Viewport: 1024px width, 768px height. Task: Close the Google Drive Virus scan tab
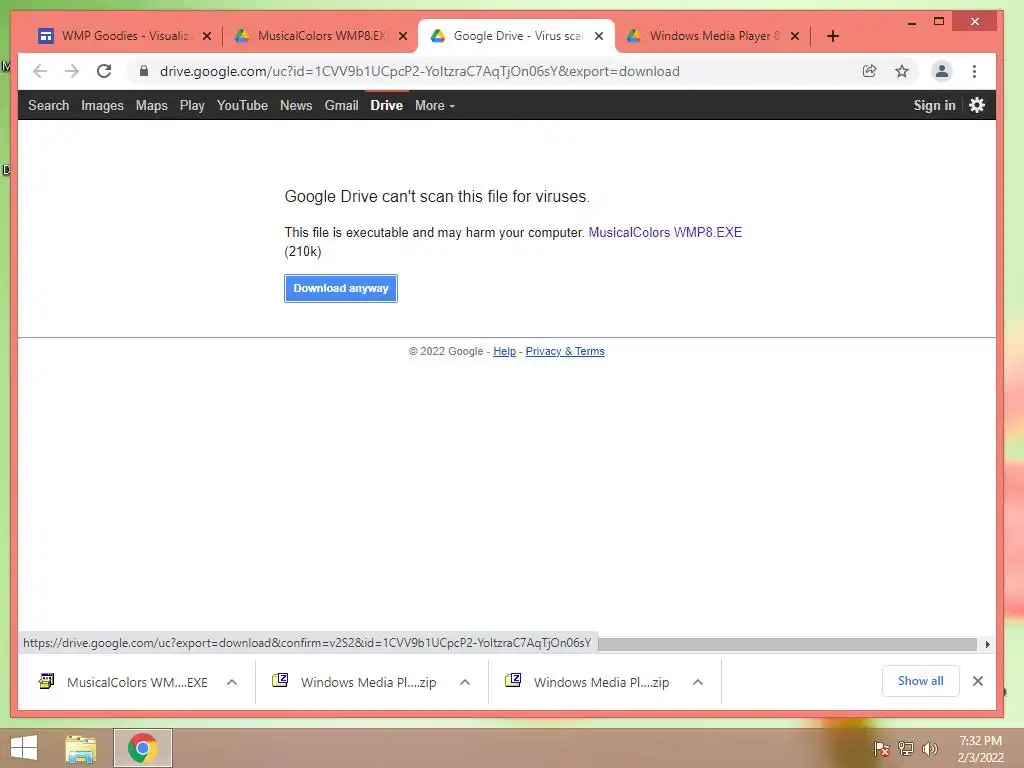coord(599,36)
